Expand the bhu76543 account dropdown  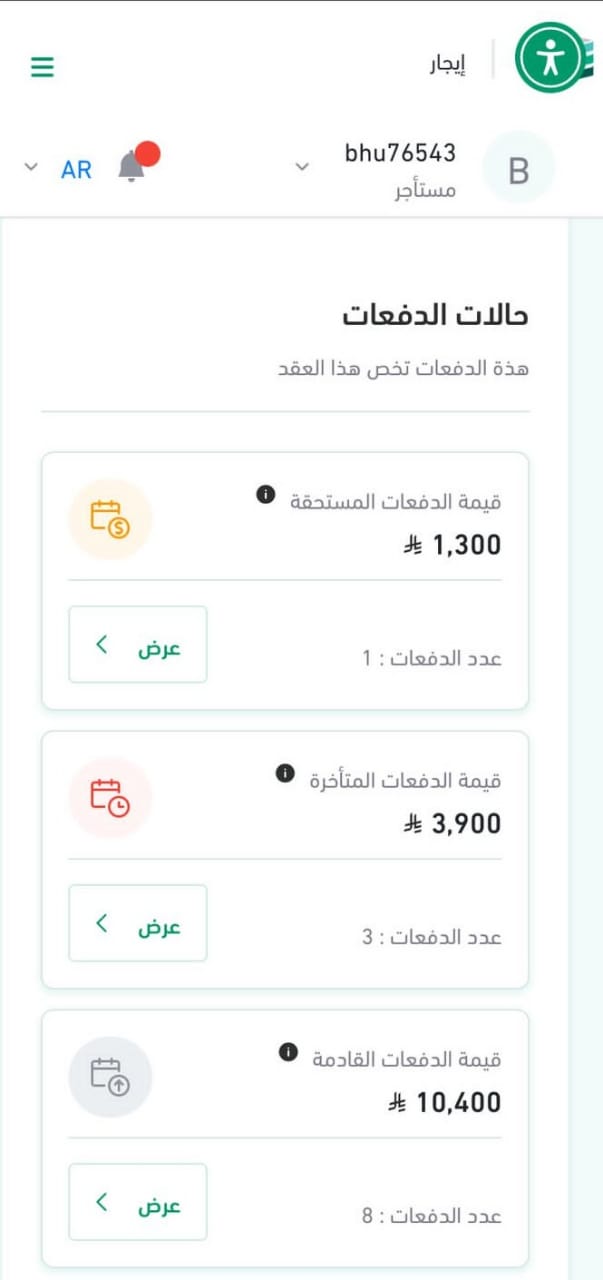pyautogui.click(x=302, y=167)
